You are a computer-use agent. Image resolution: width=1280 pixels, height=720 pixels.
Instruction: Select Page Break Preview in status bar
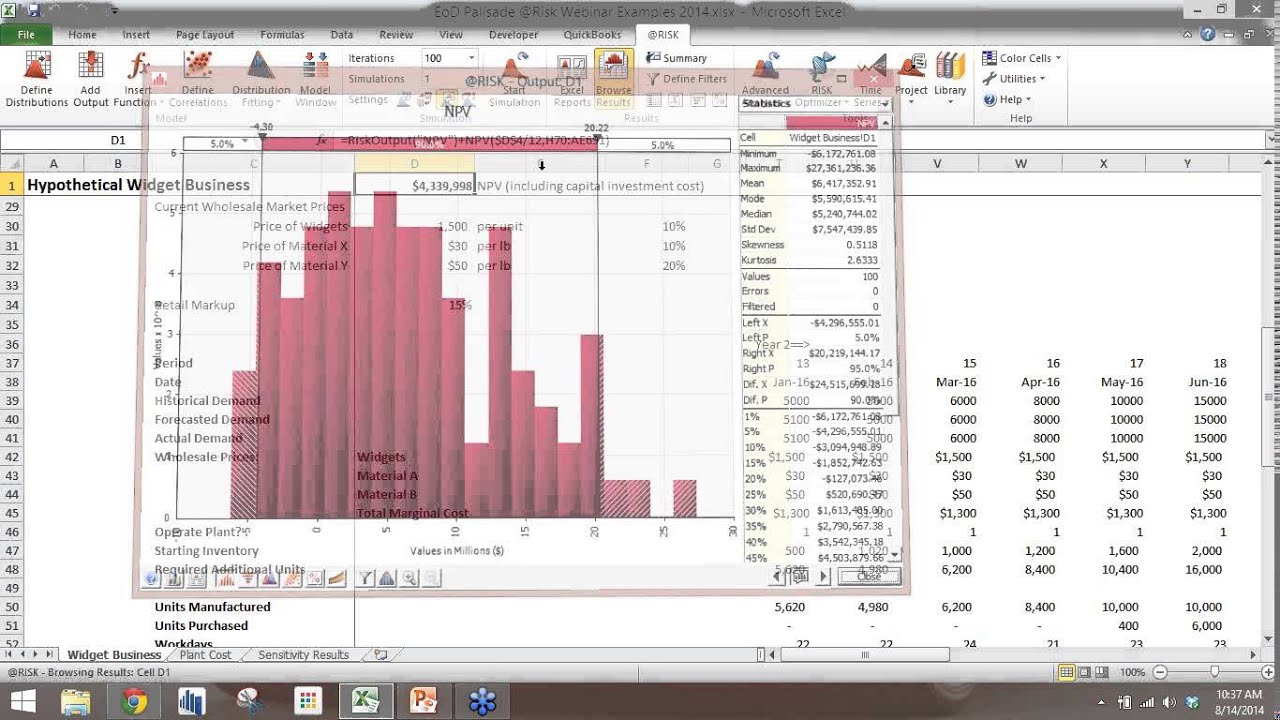click(x=1103, y=673)
